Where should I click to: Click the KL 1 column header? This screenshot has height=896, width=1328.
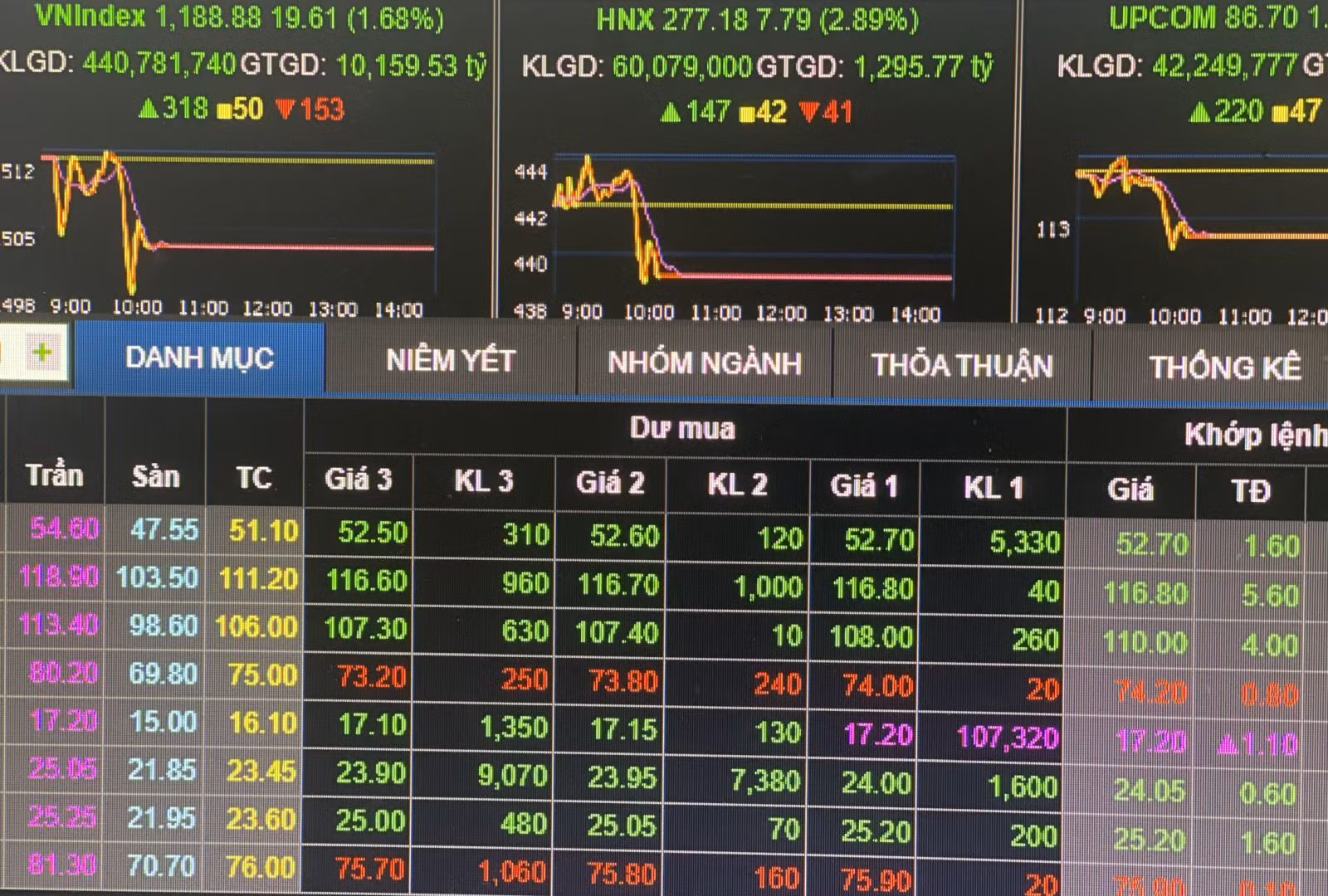click(x=994, y=488)
